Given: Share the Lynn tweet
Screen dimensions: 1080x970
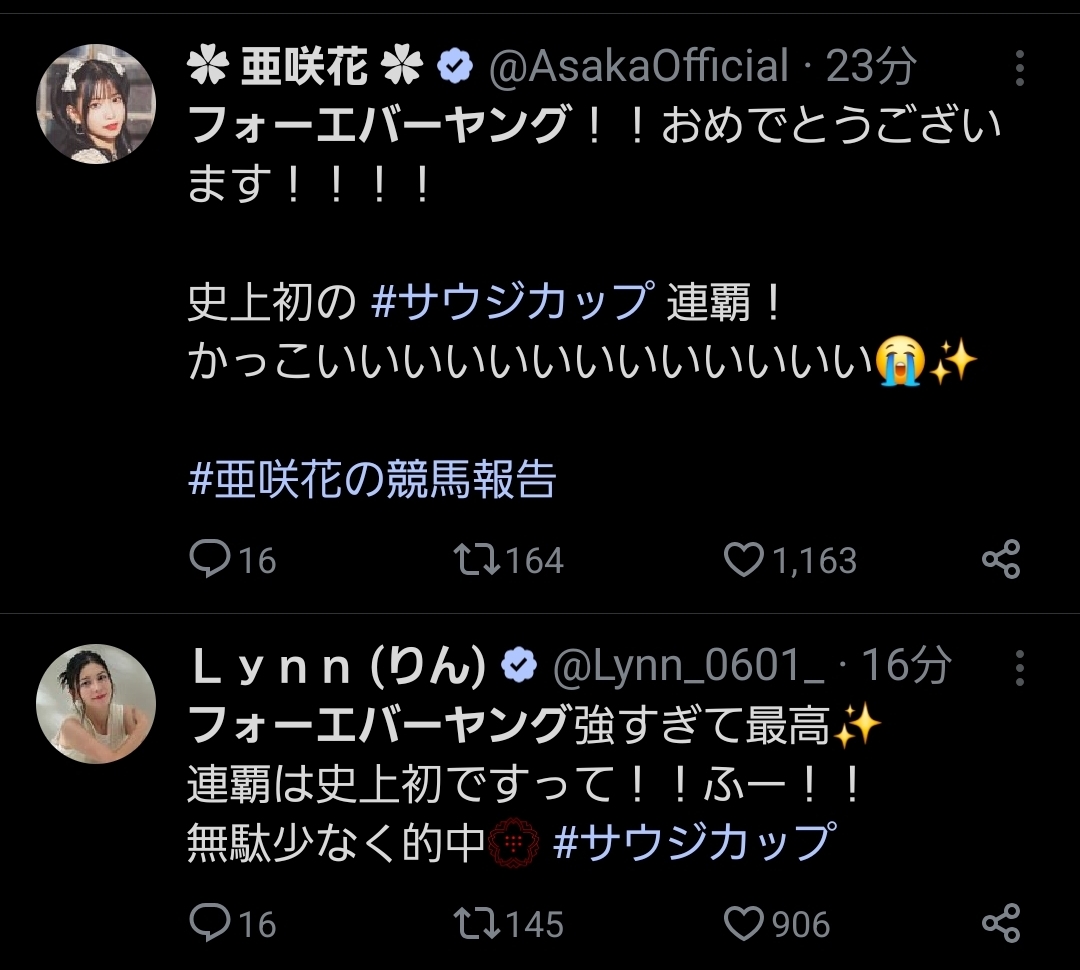Looking at the screenshot, I should pyautogui.click(x=1000, y=922).
